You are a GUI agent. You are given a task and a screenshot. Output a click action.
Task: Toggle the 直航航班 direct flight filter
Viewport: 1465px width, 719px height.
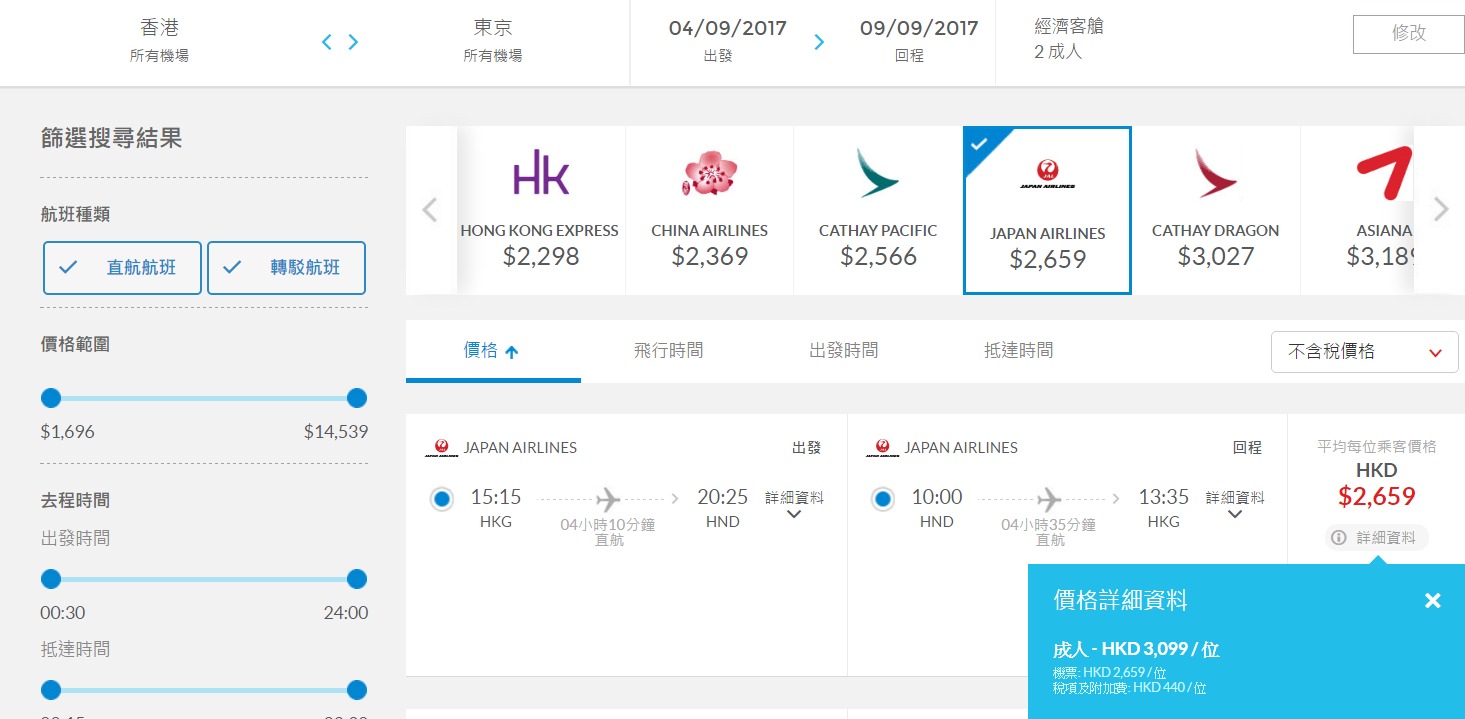point(122,268)
